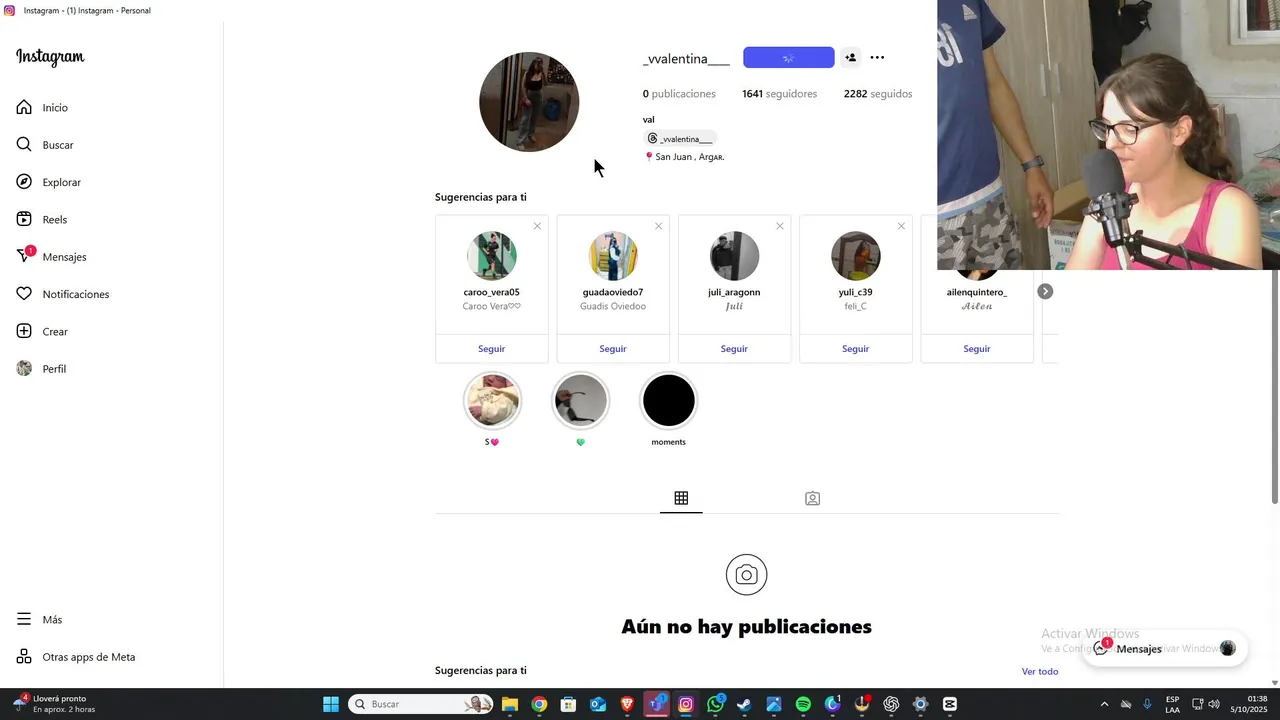This screenshot has height=720, width=1280.
Task: Open juli_aragonn avatar
Action: pos(734,256)
